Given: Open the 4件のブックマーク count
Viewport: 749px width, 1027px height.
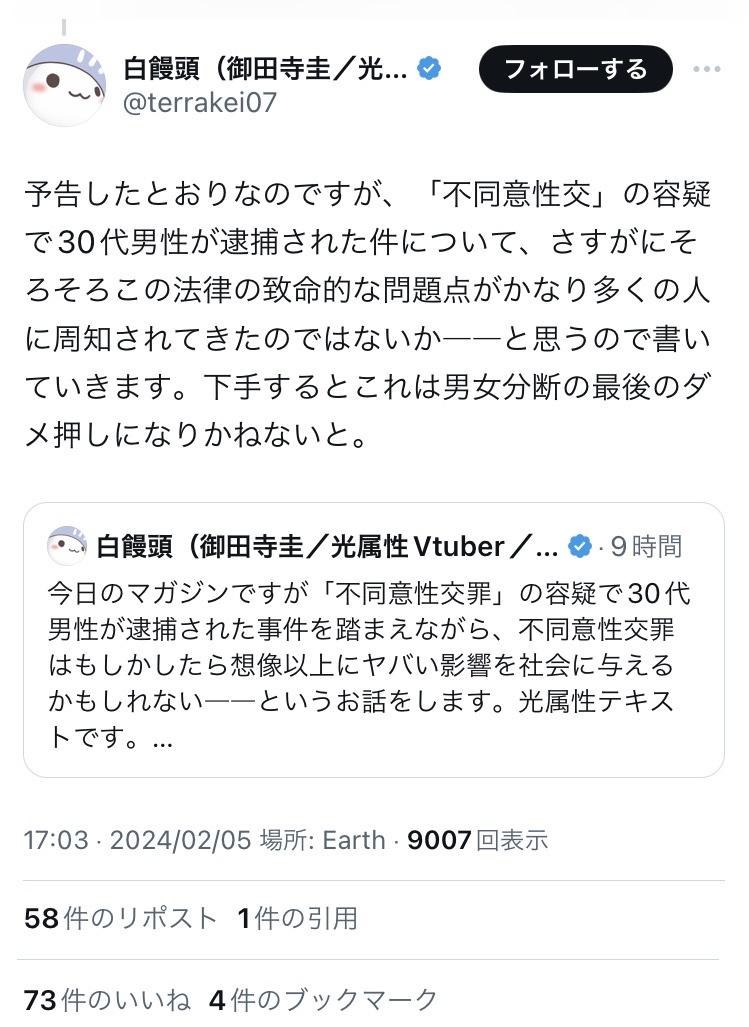Looking at the screenshot, I should [x=323, y=1000].
